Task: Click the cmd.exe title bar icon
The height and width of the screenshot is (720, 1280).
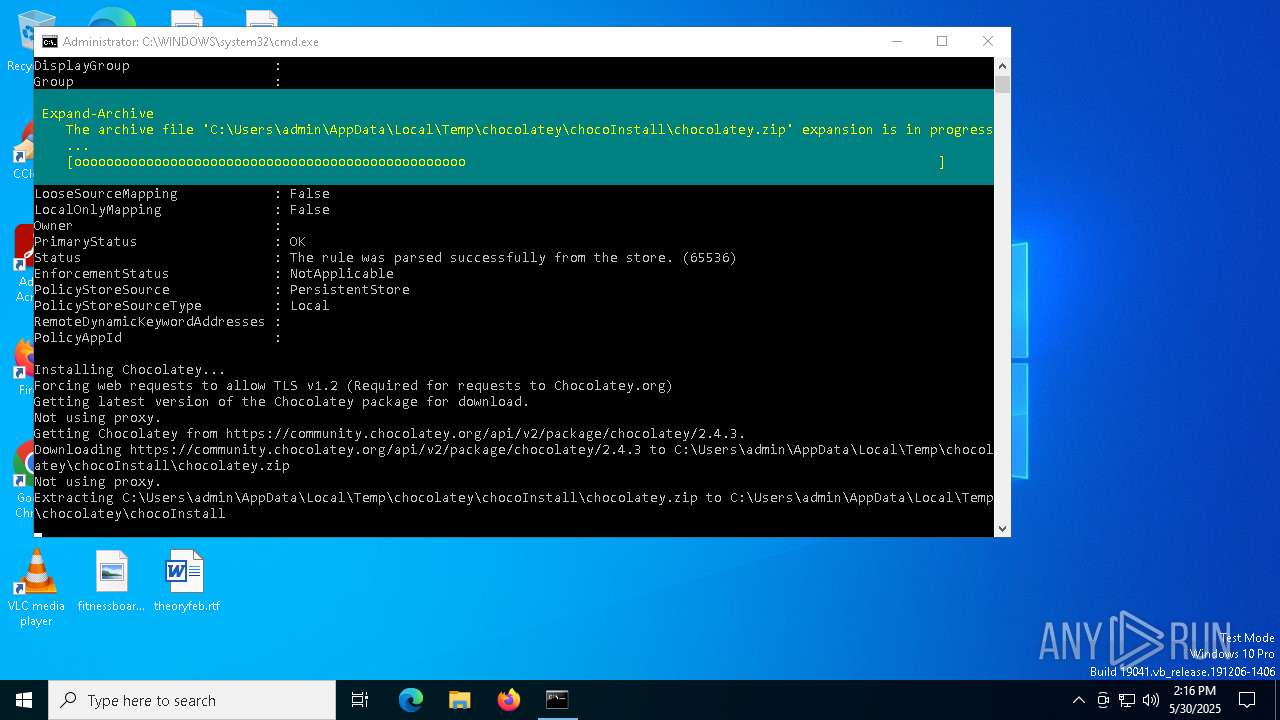Action: click(49, 42)
